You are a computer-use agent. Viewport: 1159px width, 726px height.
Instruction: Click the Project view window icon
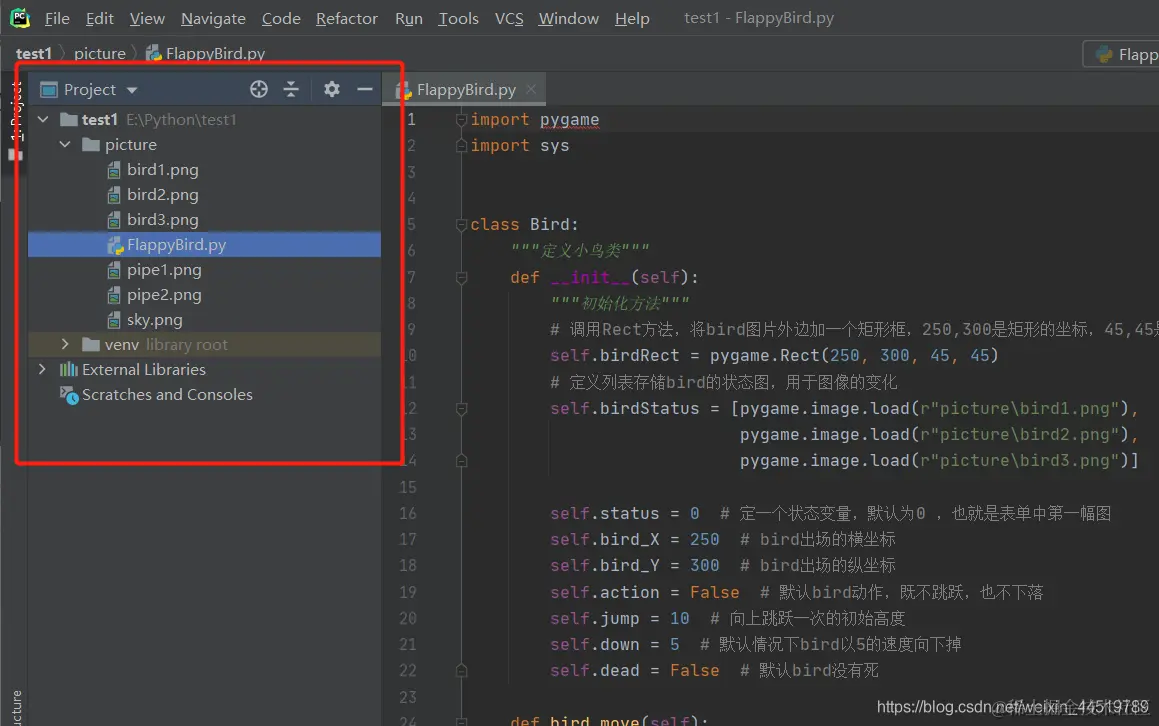[x=49, y=89]
